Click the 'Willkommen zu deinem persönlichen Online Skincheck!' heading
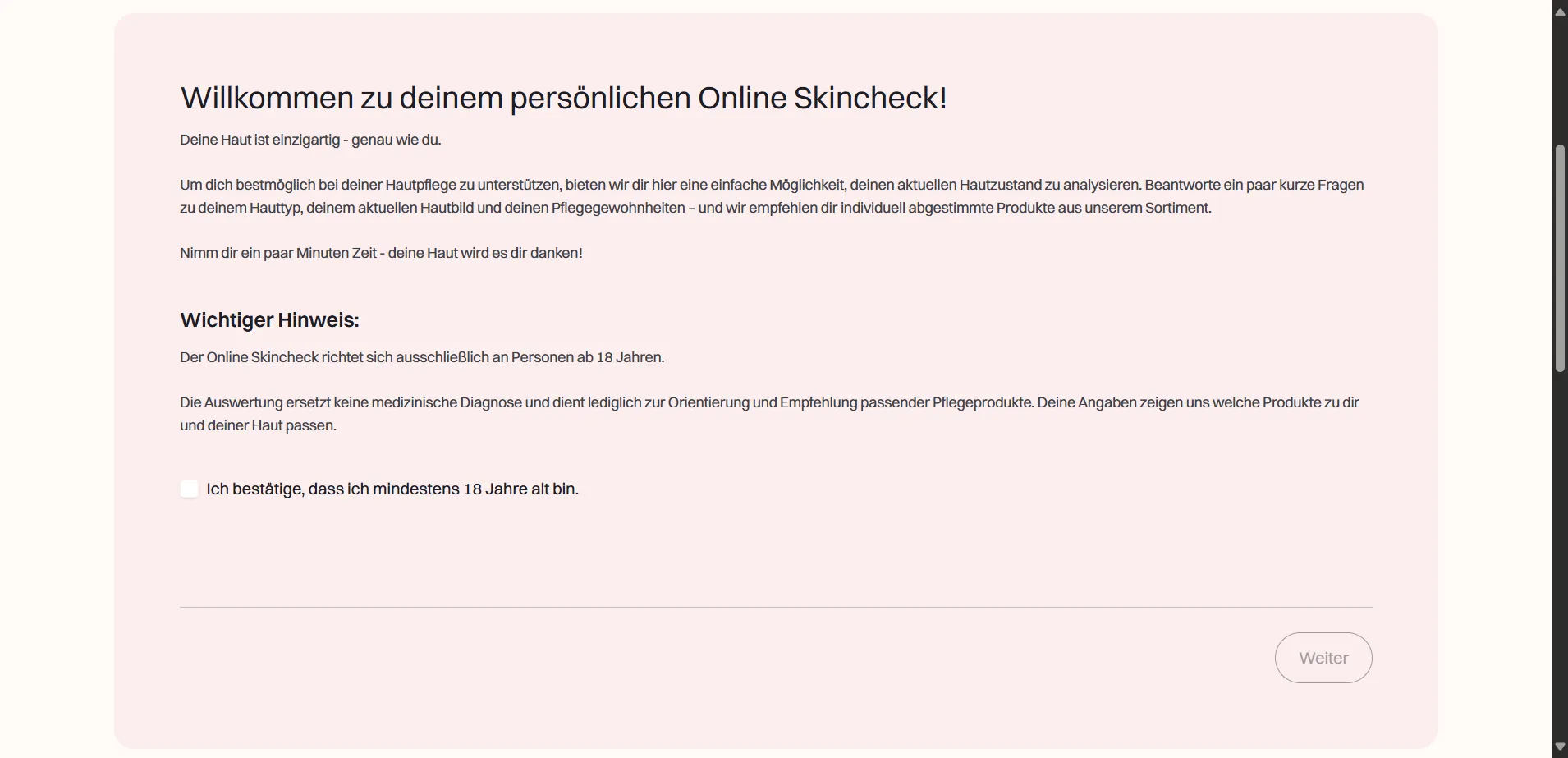Viewport: 1568px width, 758px height. pos(564,98)
